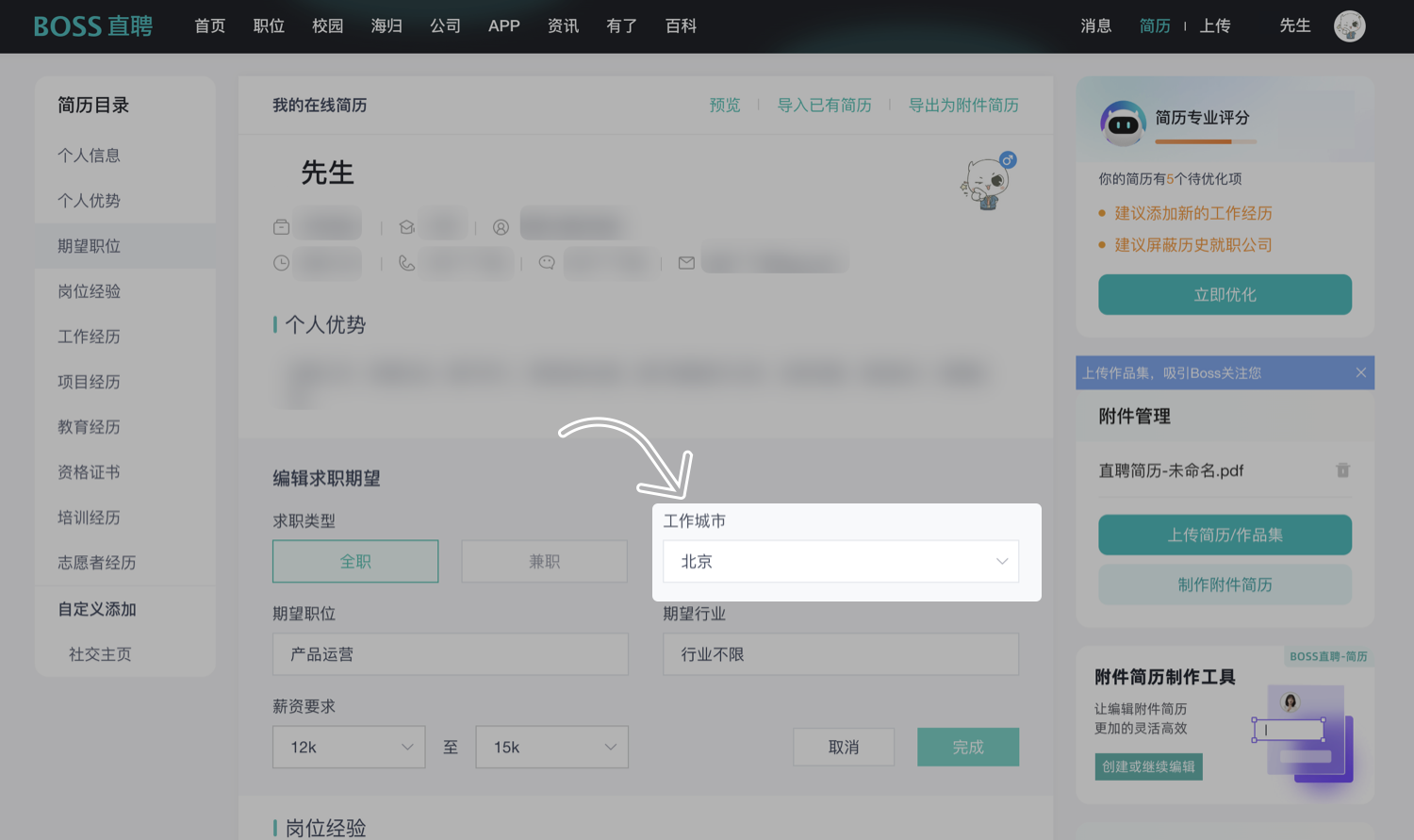The width and height of the screenshot is (1414, 840).
Task: Click 上传 in the top bar
Action: [x=1215, y=26]
